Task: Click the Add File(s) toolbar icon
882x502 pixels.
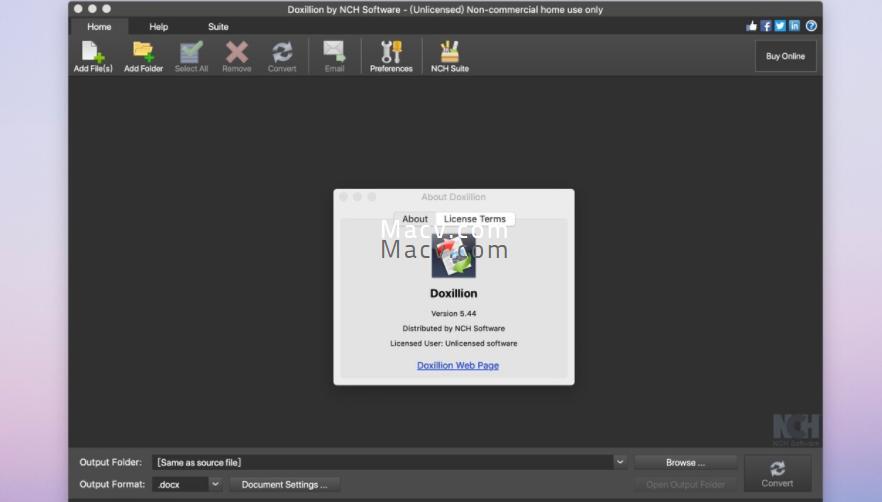Action: pyautogui.click(x=93, y=56)
